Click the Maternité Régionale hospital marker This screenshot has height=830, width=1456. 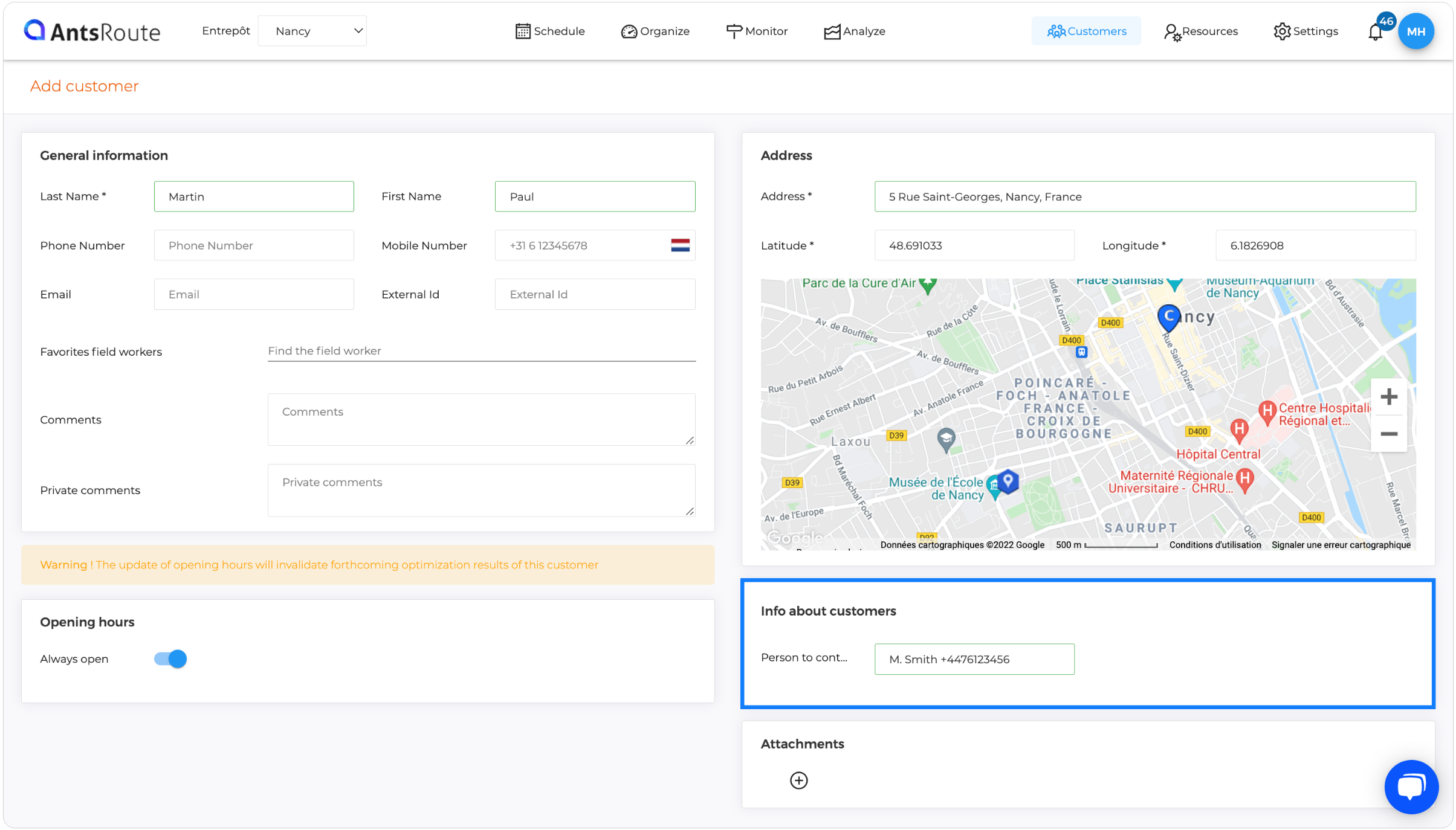1244,480
